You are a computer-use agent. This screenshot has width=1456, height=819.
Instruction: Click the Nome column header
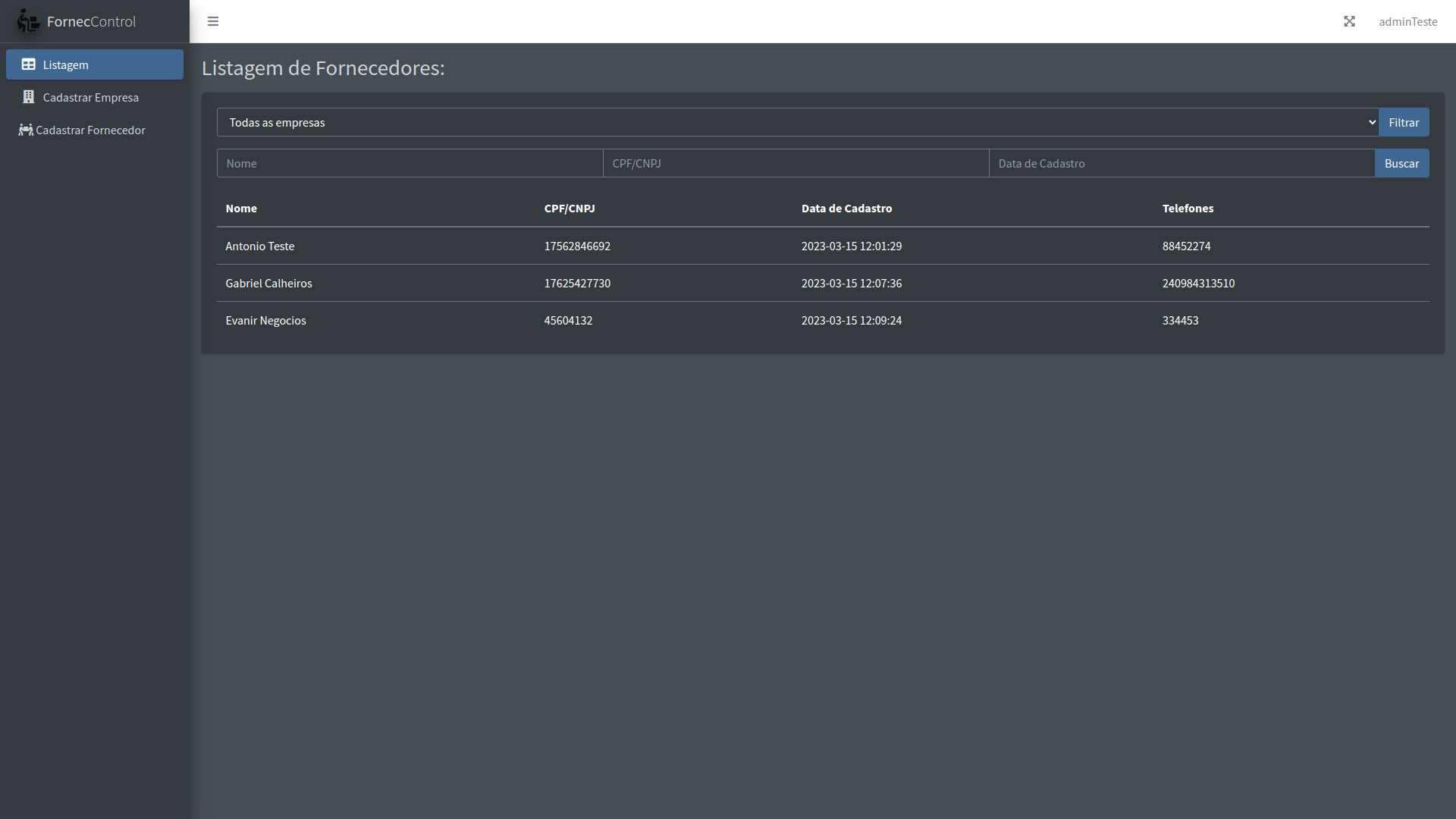tap(241, 208)
